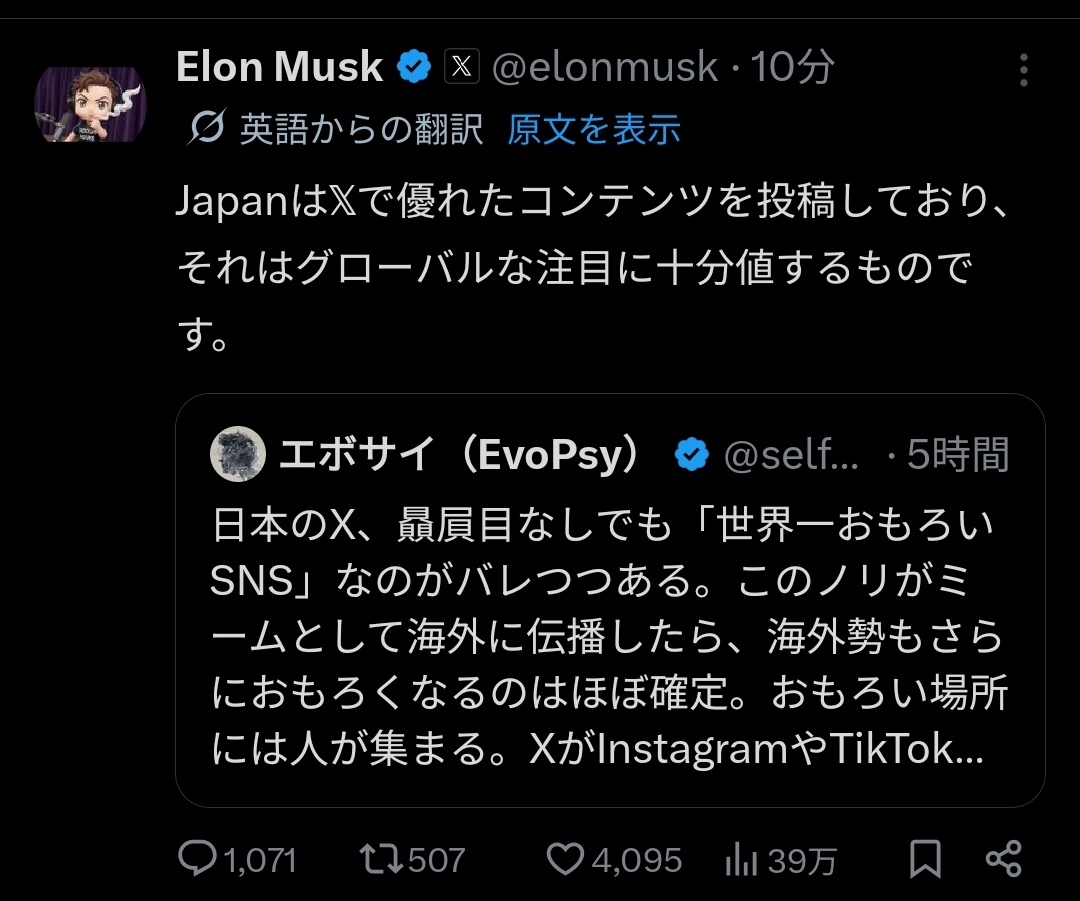Open the three-dot more options menu

(x=1023, y=70)
